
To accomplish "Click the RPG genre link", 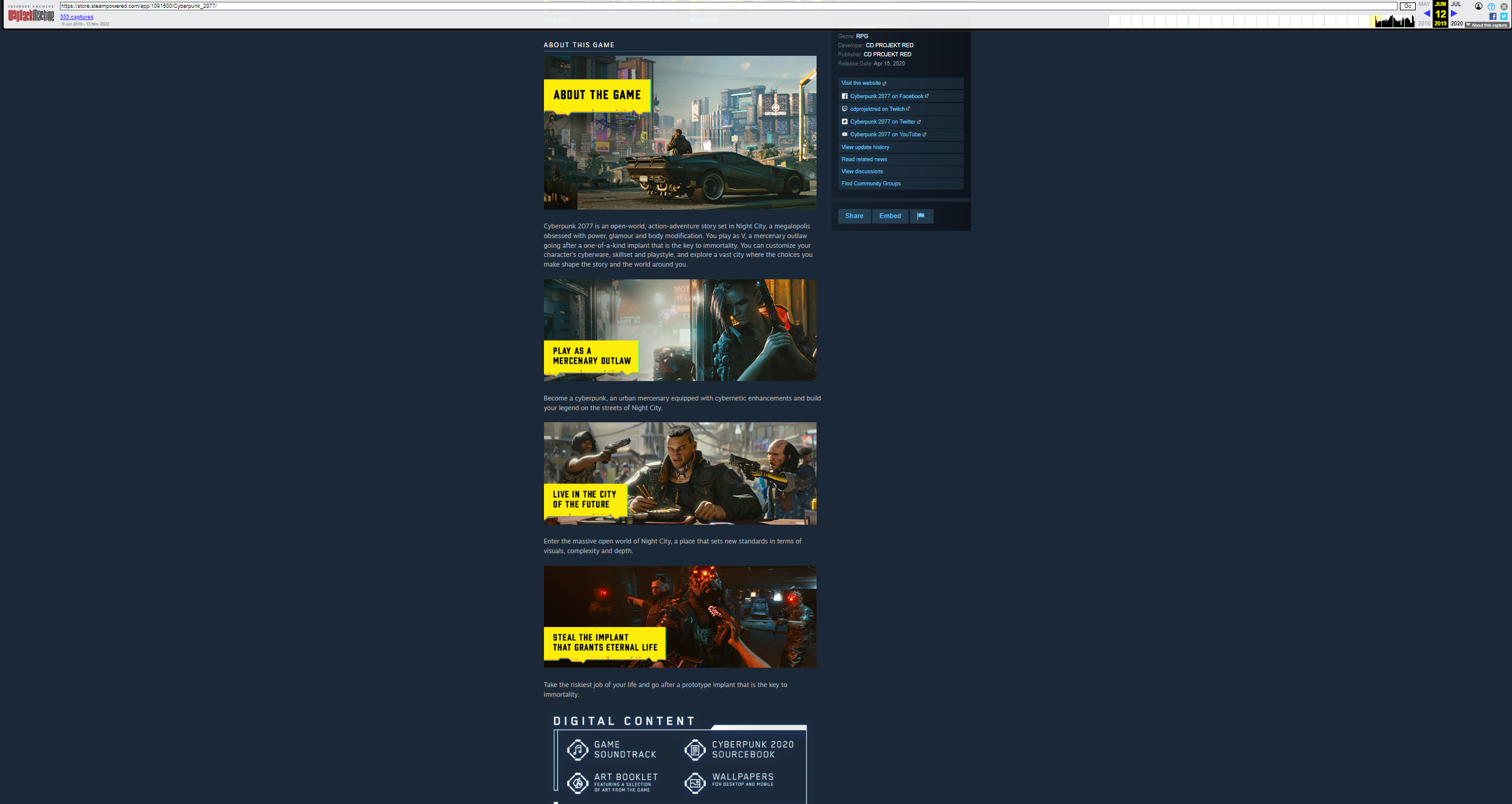I will 862,36.
